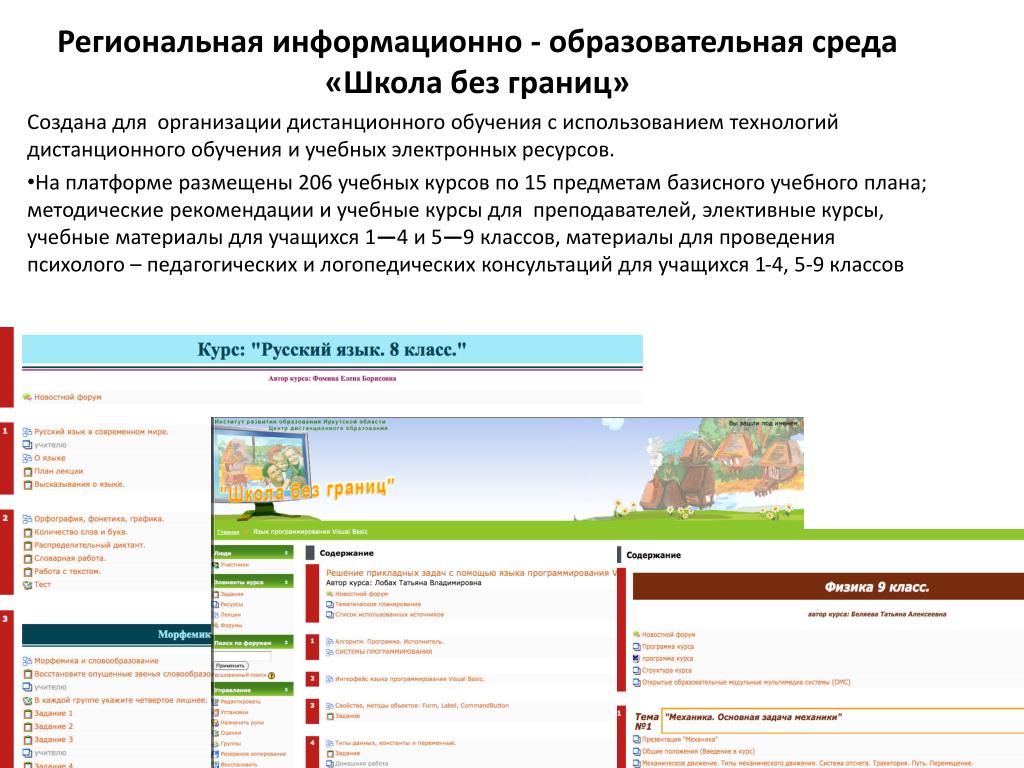Collapse the Люди block
The width and height of the screenshot is (1024, 768).
click(286, 553)
